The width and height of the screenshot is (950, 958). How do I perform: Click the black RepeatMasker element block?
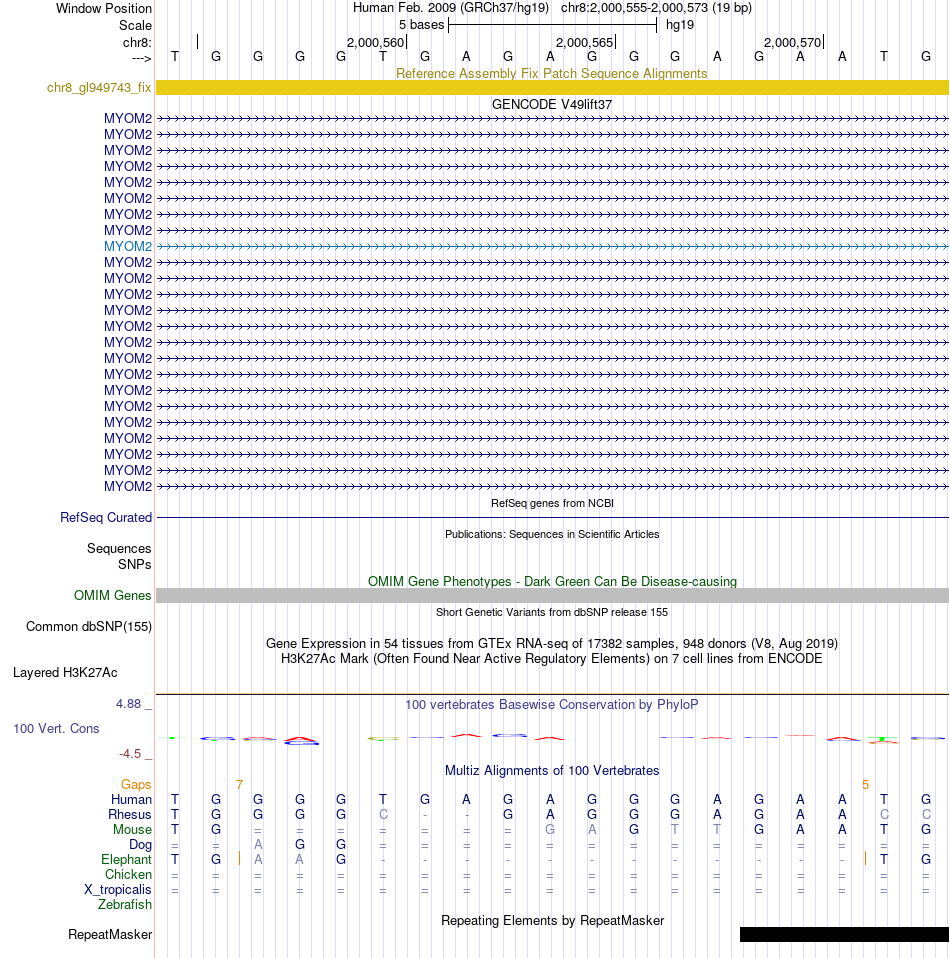(844, 934)
